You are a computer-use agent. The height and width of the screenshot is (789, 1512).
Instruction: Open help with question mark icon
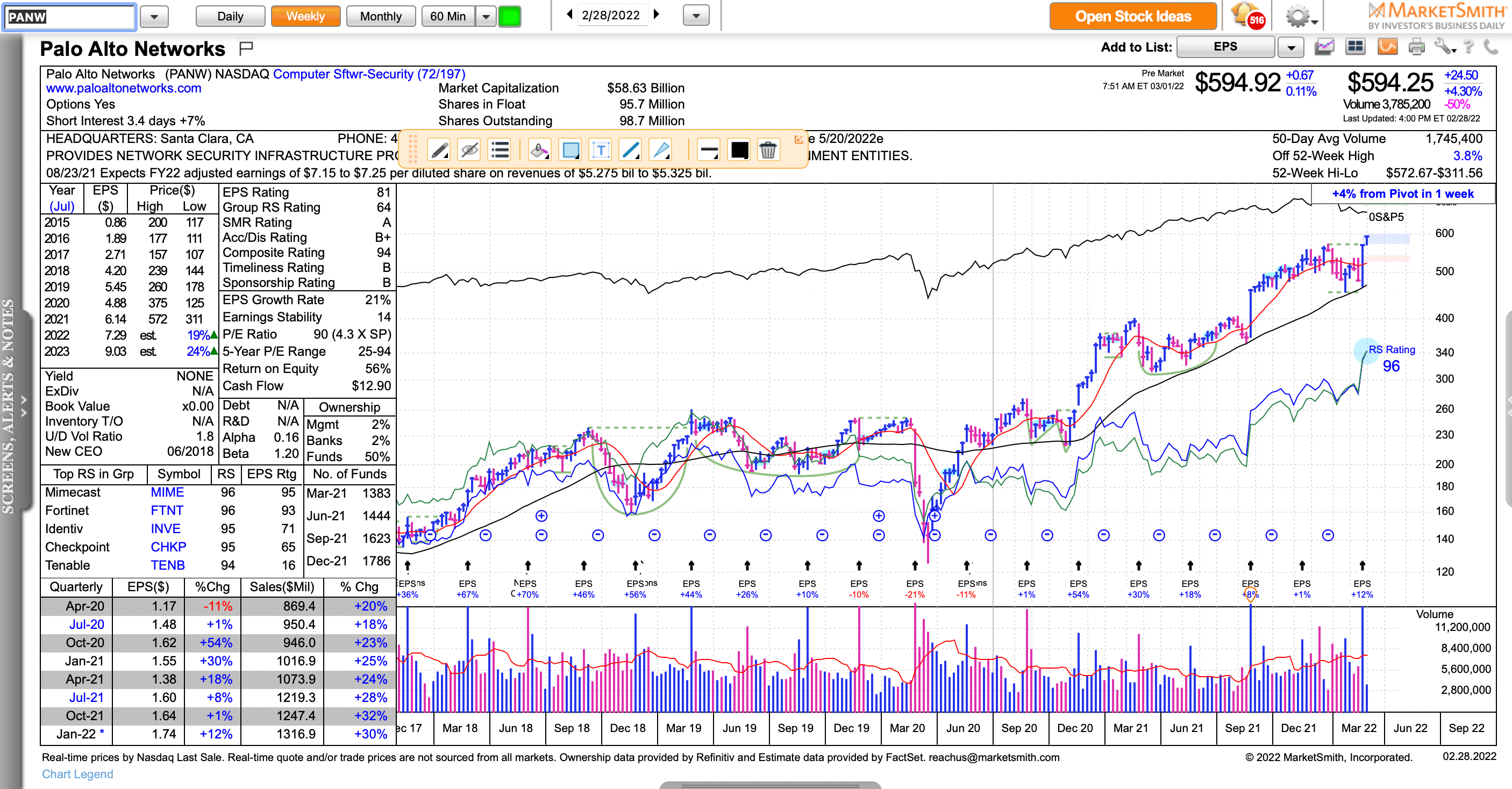pos(1468,47)
